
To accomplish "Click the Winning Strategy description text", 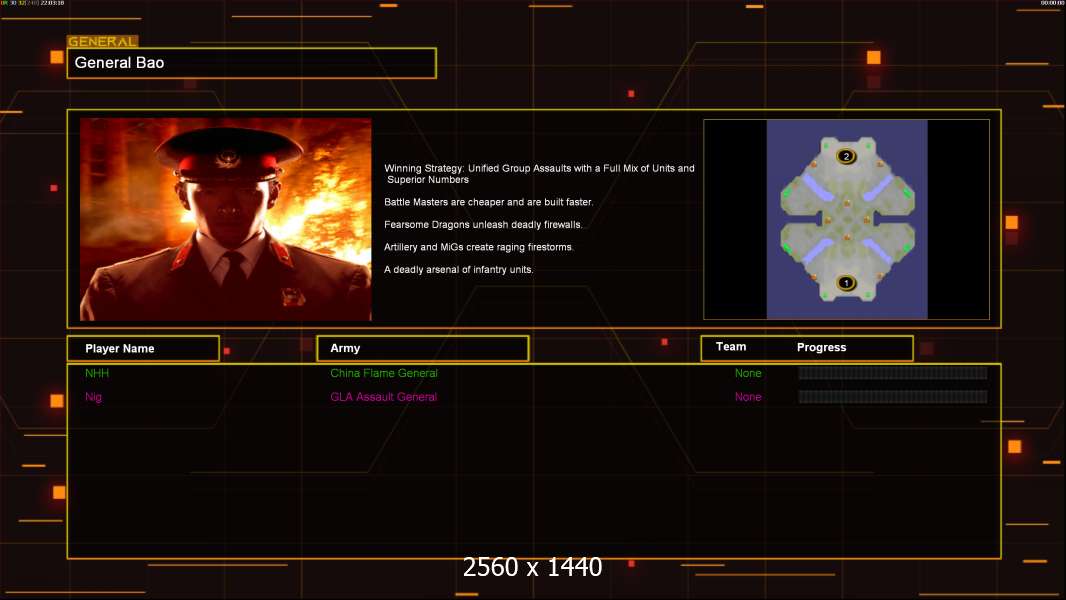I will point(539,174).
